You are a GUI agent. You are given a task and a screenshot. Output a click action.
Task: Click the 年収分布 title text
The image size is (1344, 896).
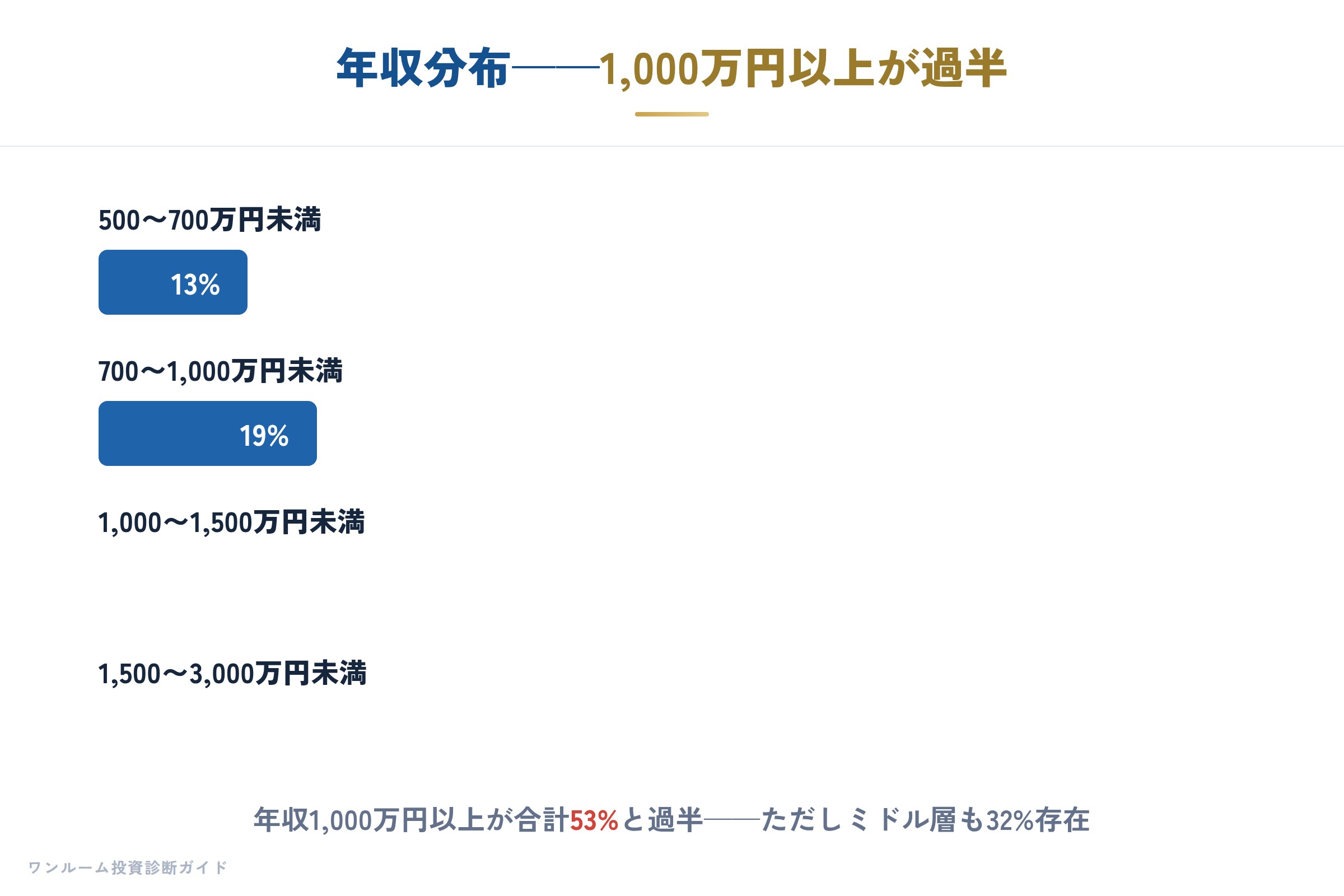click(423, 68)
